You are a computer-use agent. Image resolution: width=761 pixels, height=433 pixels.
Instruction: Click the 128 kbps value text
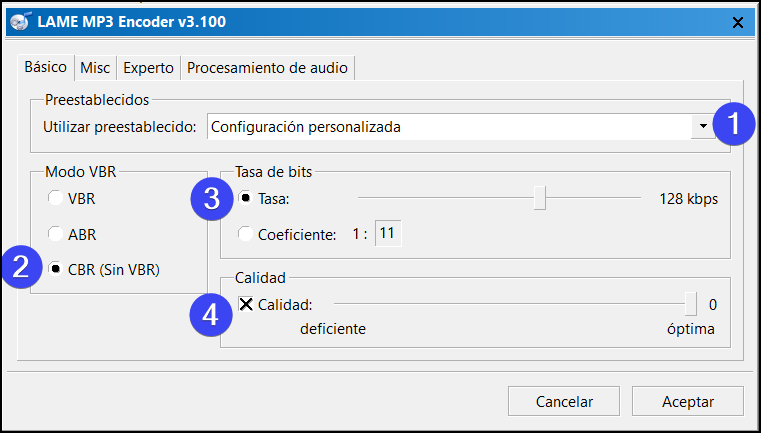688,199
